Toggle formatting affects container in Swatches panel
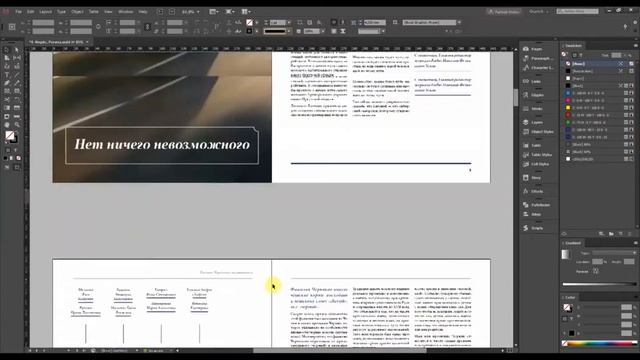640x360 pixels. (x=575, y=55)
